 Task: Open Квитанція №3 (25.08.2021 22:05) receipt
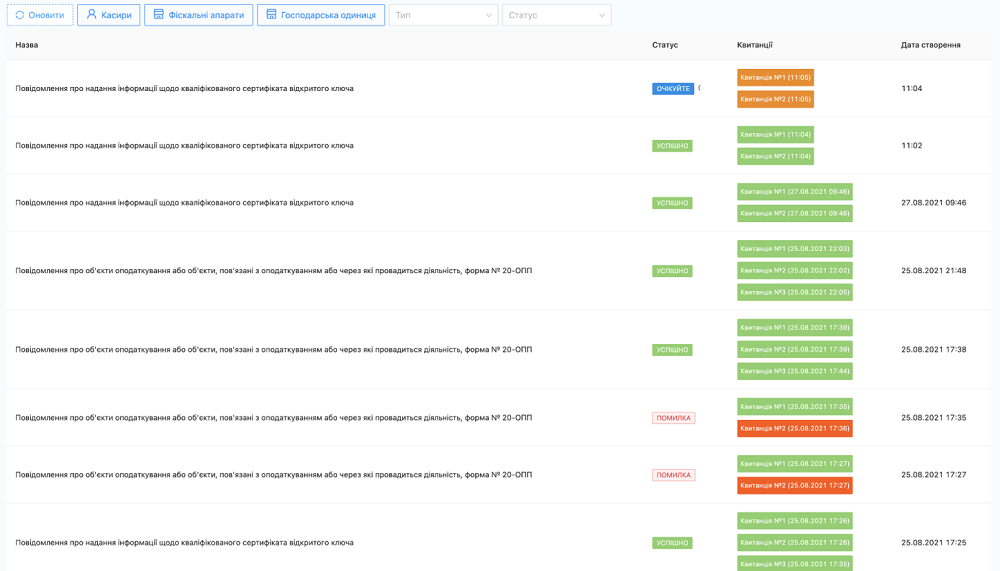(794, 292)
